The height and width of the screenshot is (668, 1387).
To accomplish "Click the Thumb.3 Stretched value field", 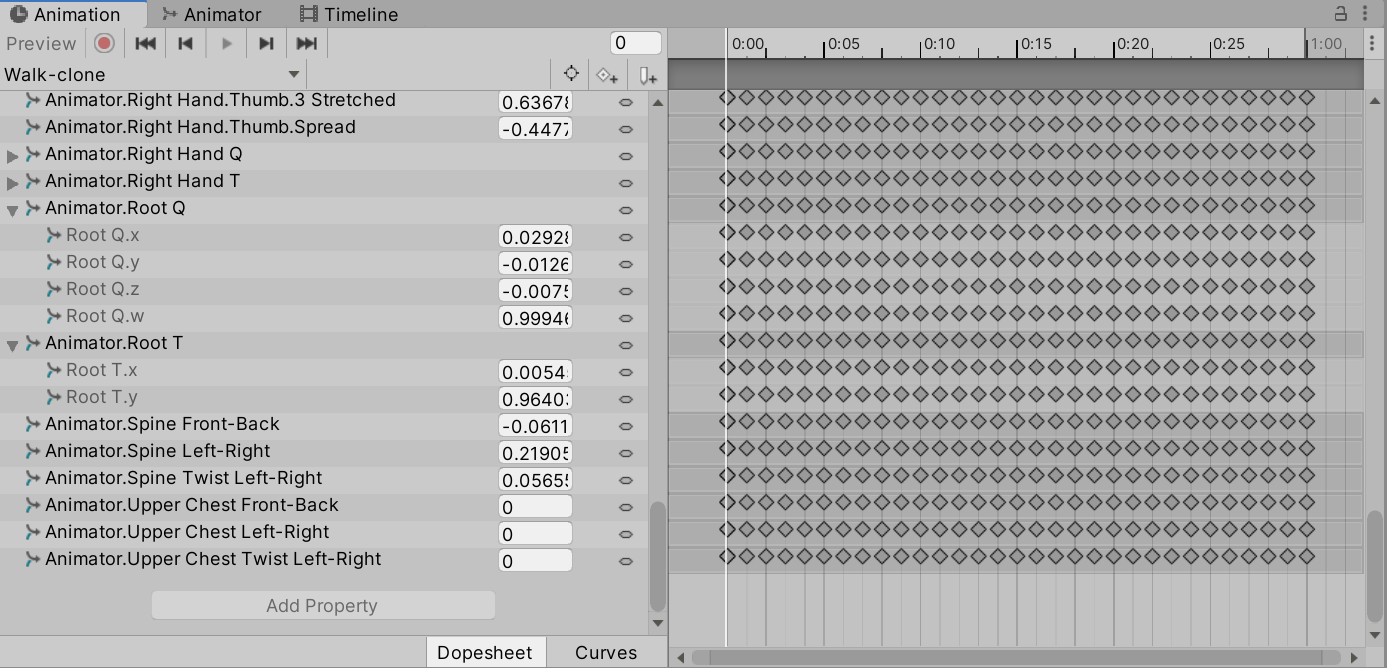I will click(x=535, y=102).
